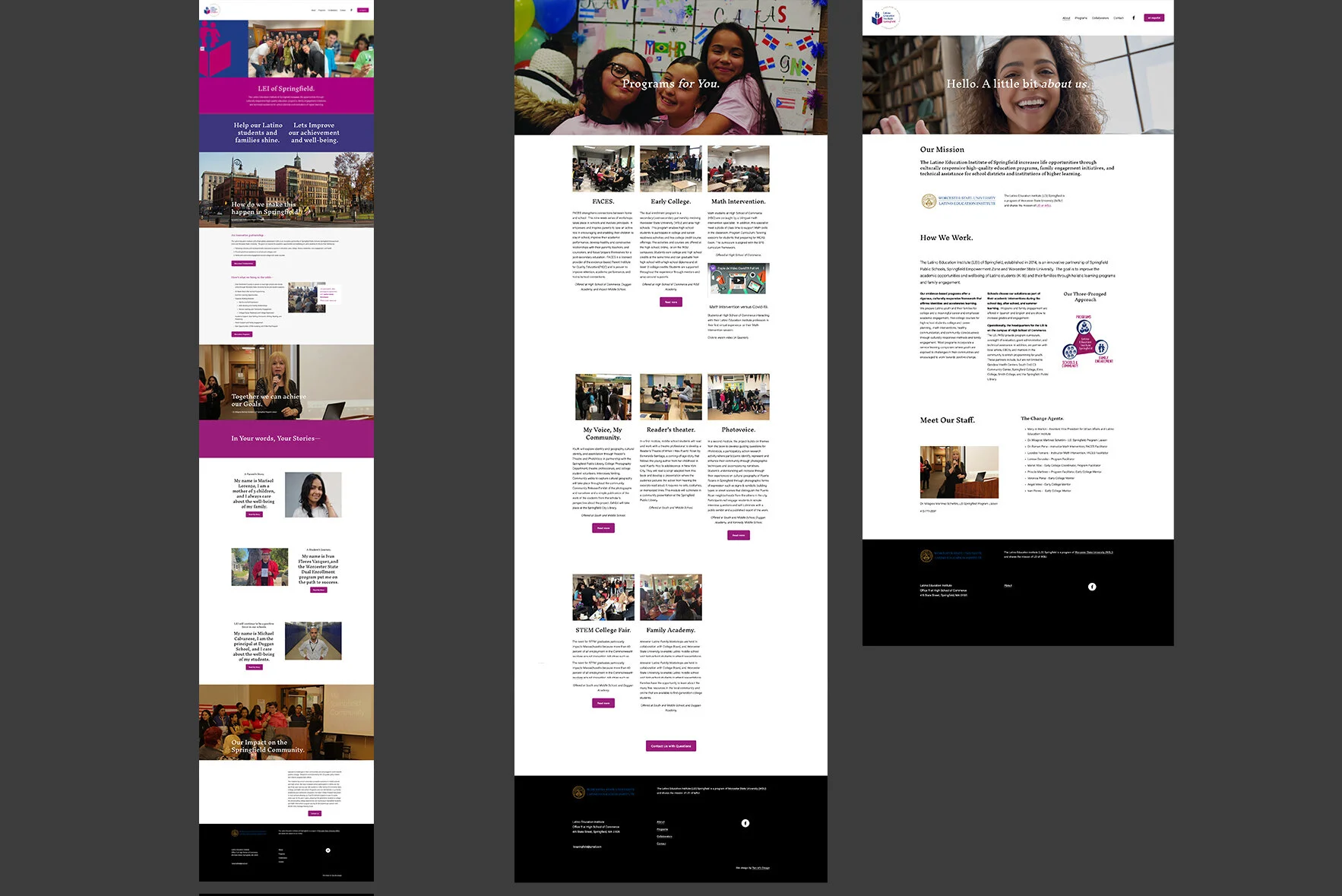Click the button under Michael Calvanese's story
The image size is (1342, 896).
click(x=255, y=667)
